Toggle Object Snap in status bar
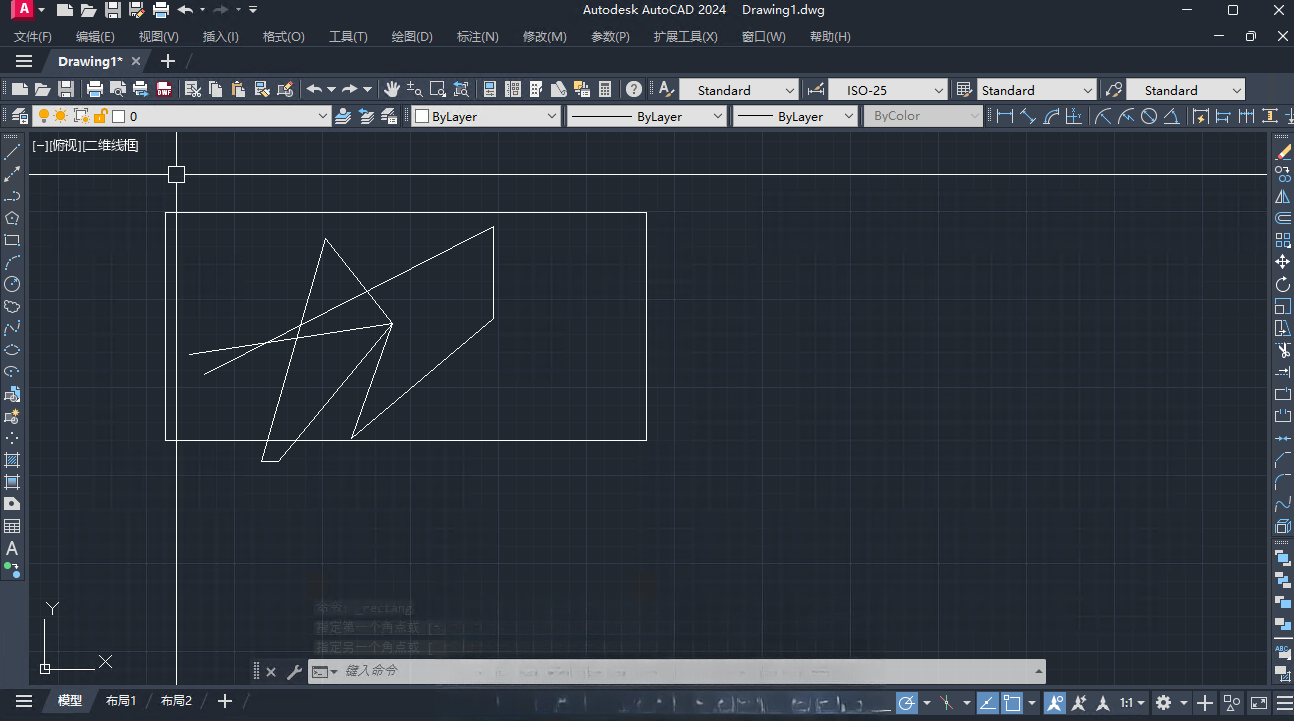1294x721 pixels. point(1012,703)
